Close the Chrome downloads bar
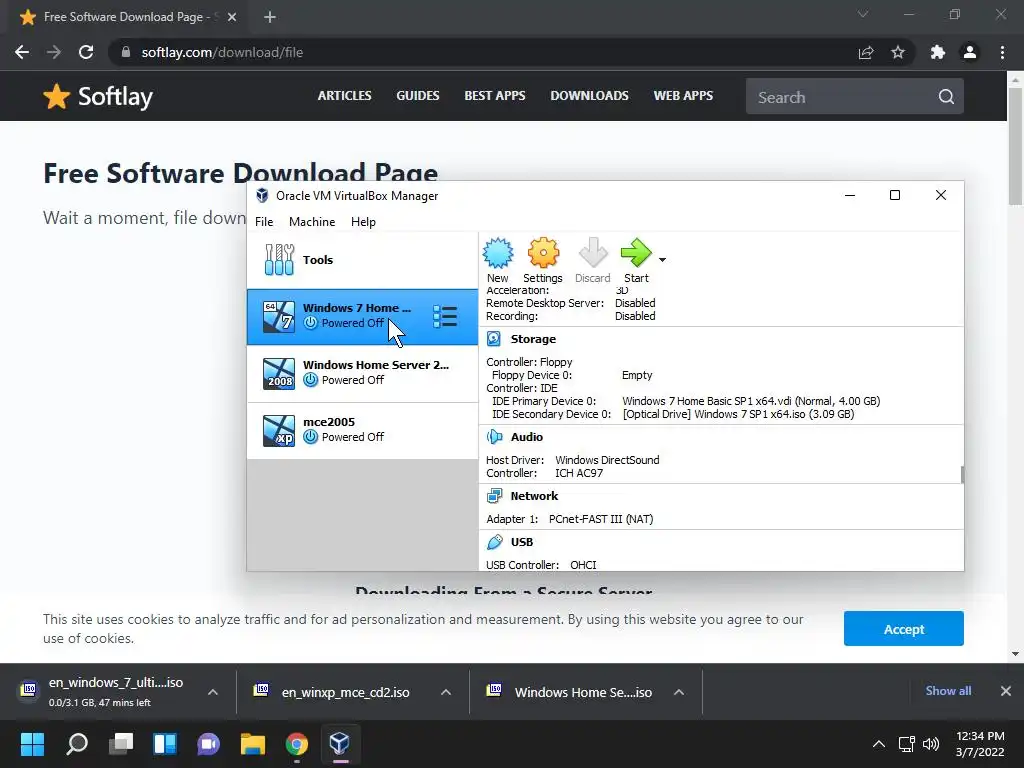 coord(1006,691)
